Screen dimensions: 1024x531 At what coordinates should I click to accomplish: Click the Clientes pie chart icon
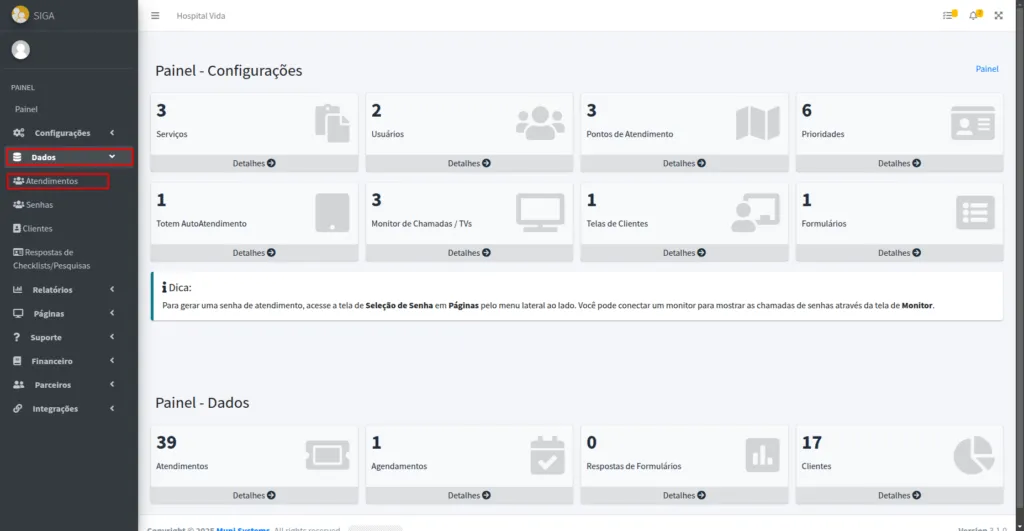[x=973, y=455]
